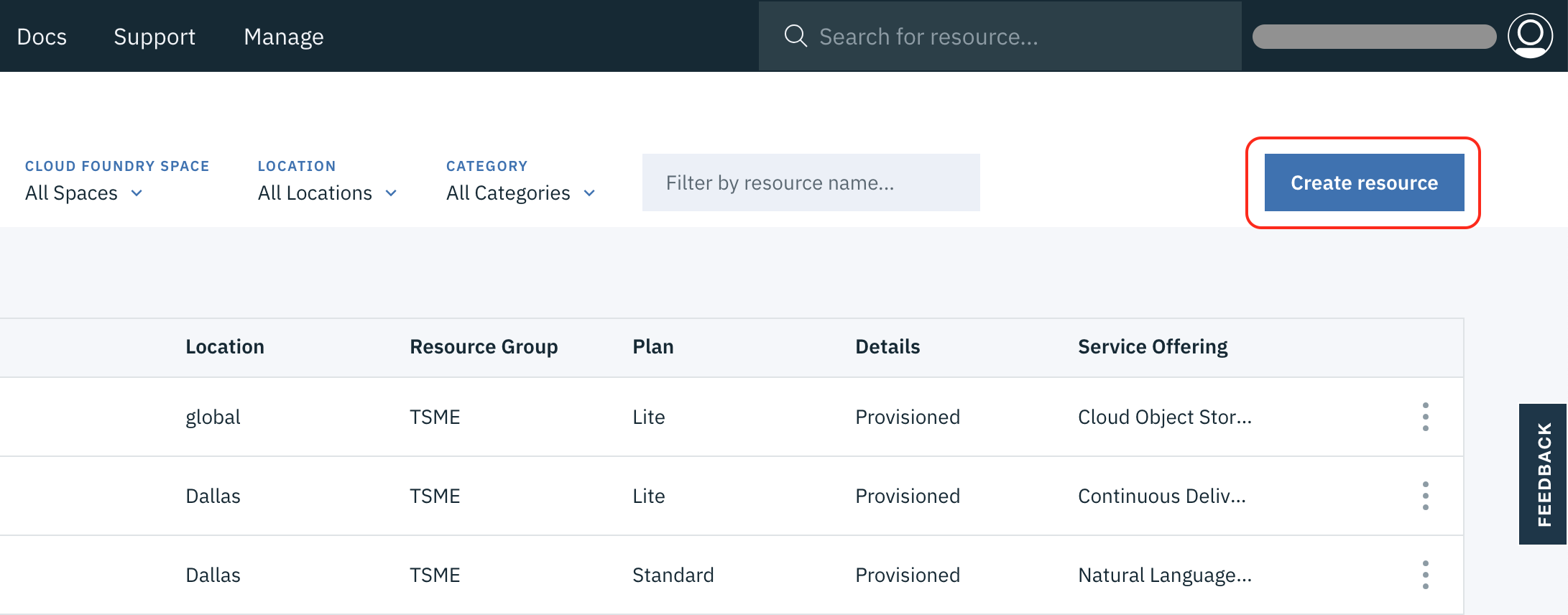Screen dimensions: 1568x615
Task: Expand the All Categories dropdown
Action: (x=521, y=193)
